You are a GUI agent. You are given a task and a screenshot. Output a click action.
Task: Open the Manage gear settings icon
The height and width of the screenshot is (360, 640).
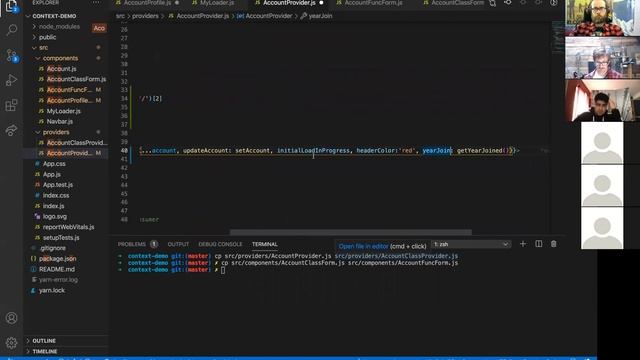tap(11, 343)
